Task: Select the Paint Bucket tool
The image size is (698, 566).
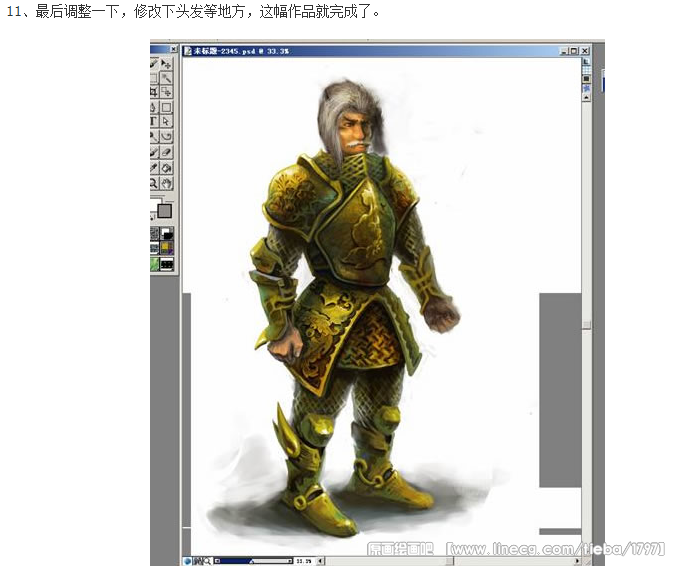Action: 166,168
